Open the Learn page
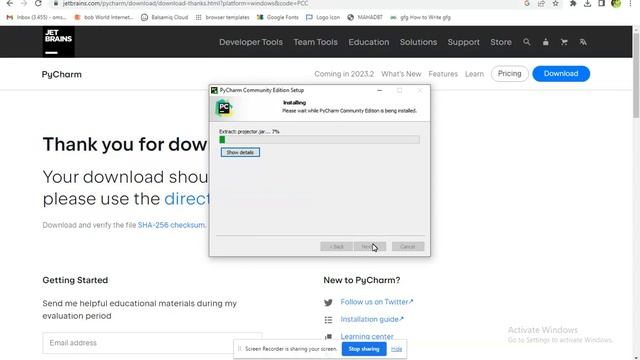The image size is (640, 360). (474, 74)
